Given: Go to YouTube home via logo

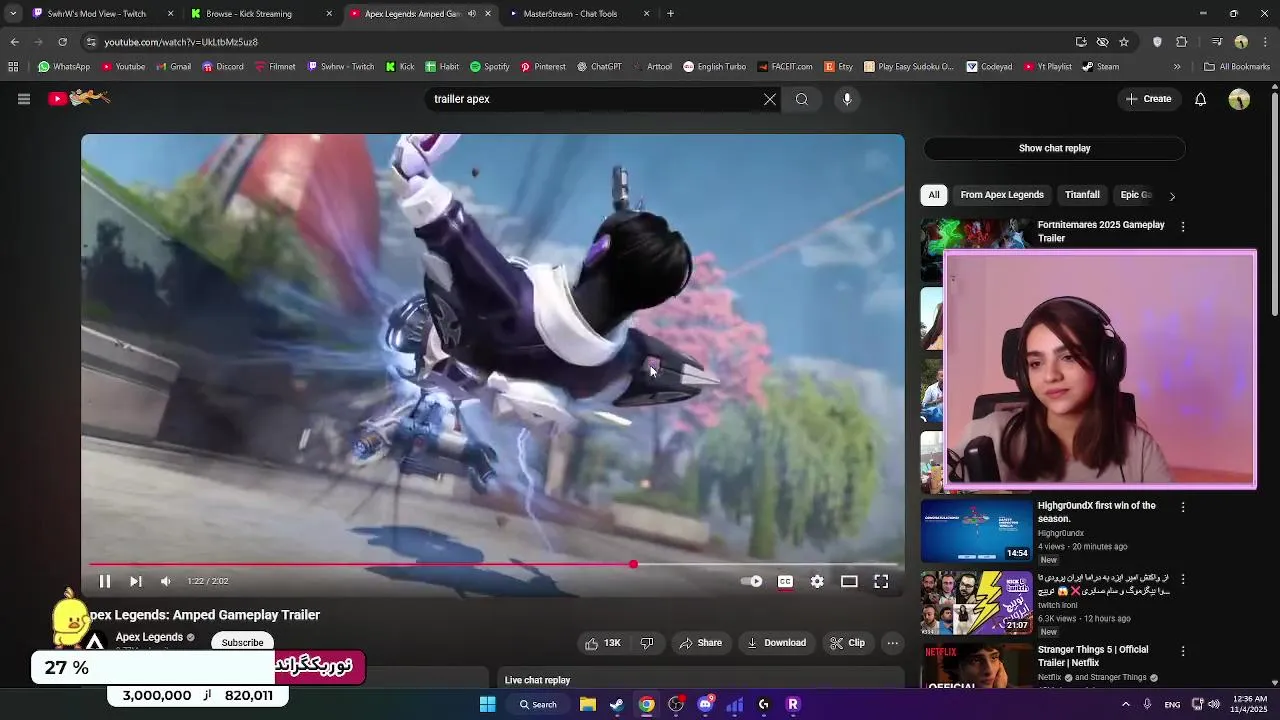Looking at the screenshot, I should click(79, 98).
